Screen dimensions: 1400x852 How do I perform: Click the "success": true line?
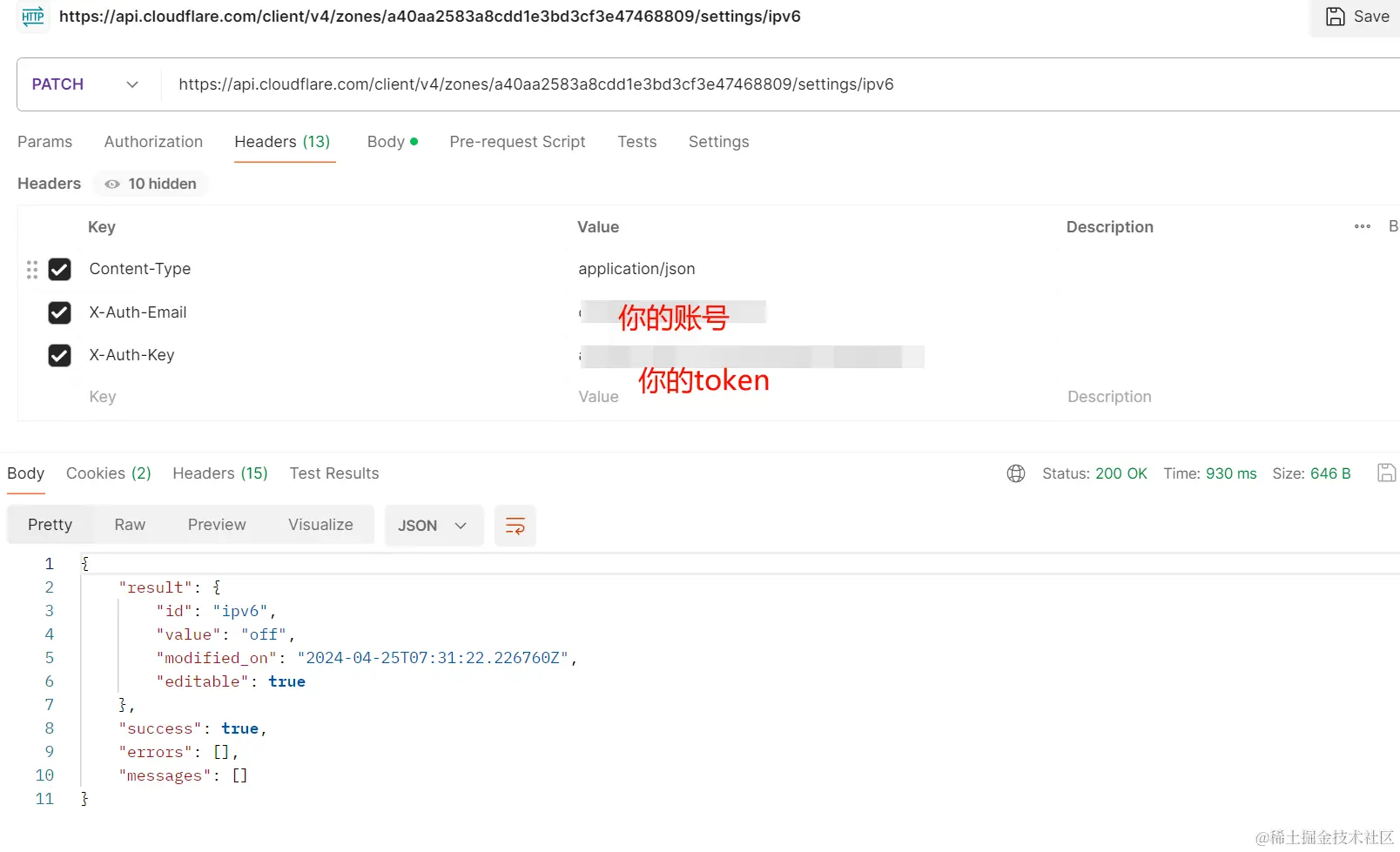point(192,728)
